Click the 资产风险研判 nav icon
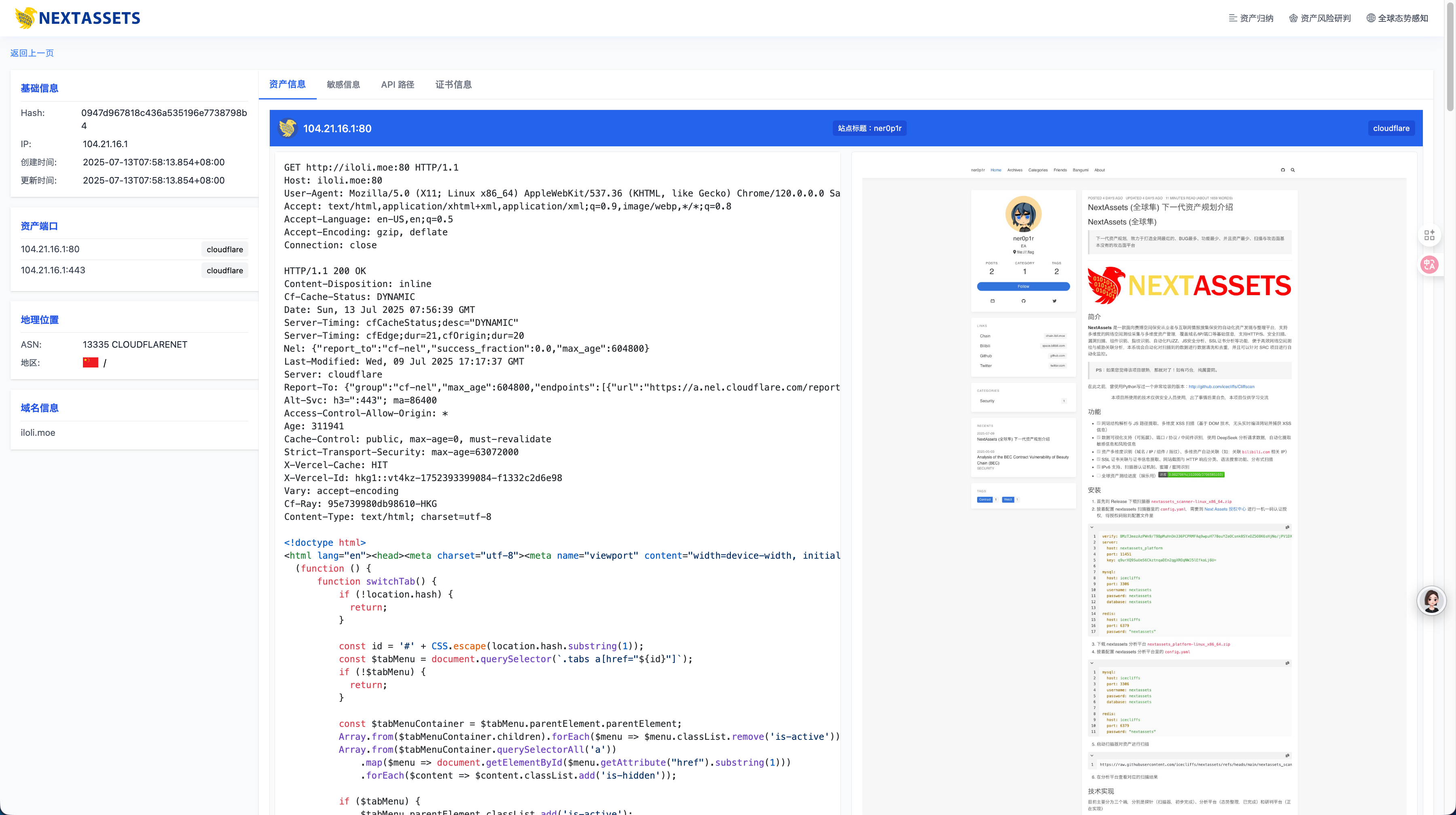The image size is (1456, 815). [x=1293, y=18]
